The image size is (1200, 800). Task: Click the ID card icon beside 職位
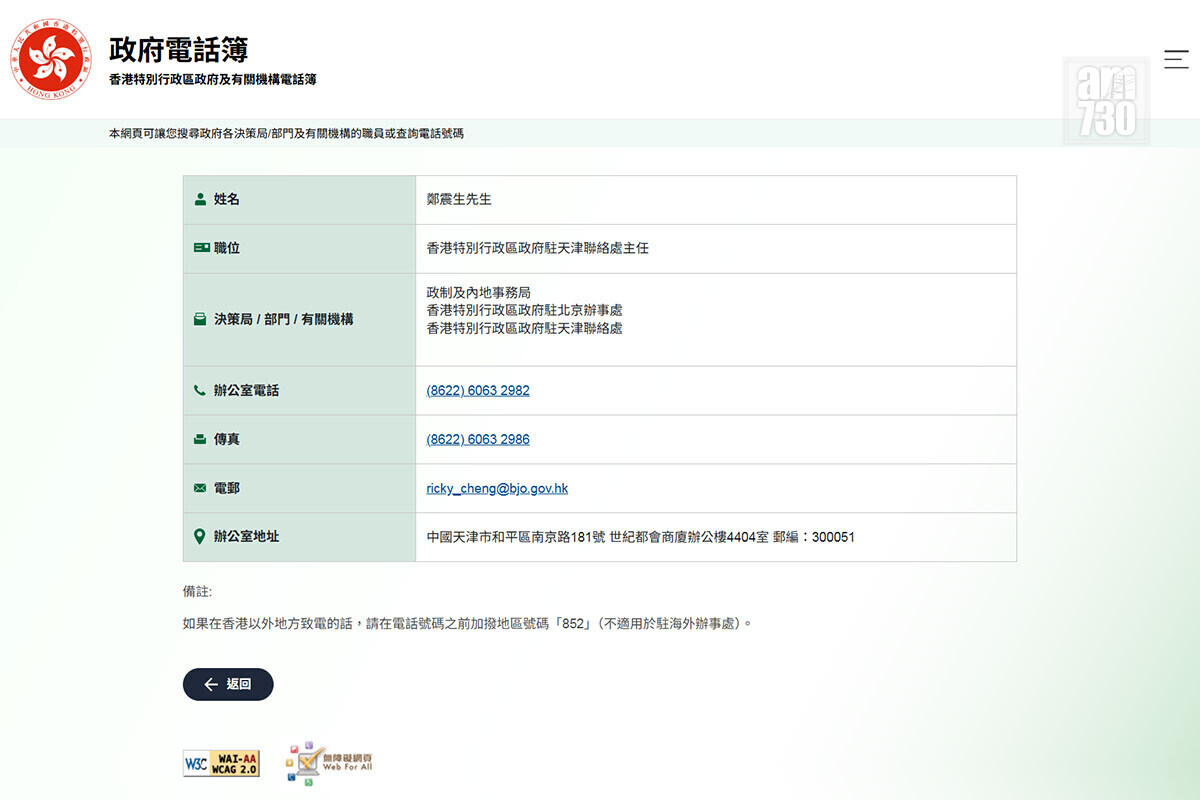(x=201, y=248)
